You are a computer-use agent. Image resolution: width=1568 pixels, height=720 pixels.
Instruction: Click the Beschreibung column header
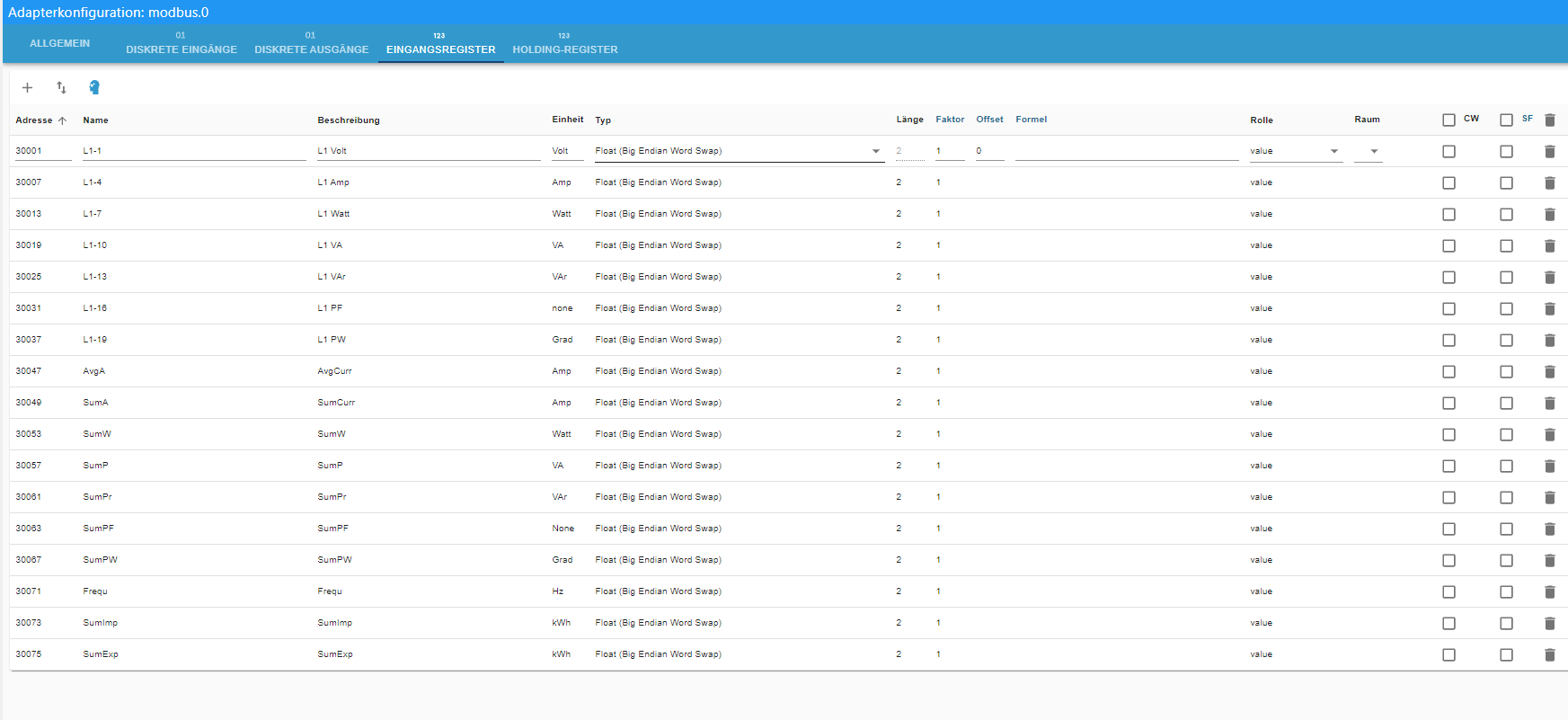(349, 120)
